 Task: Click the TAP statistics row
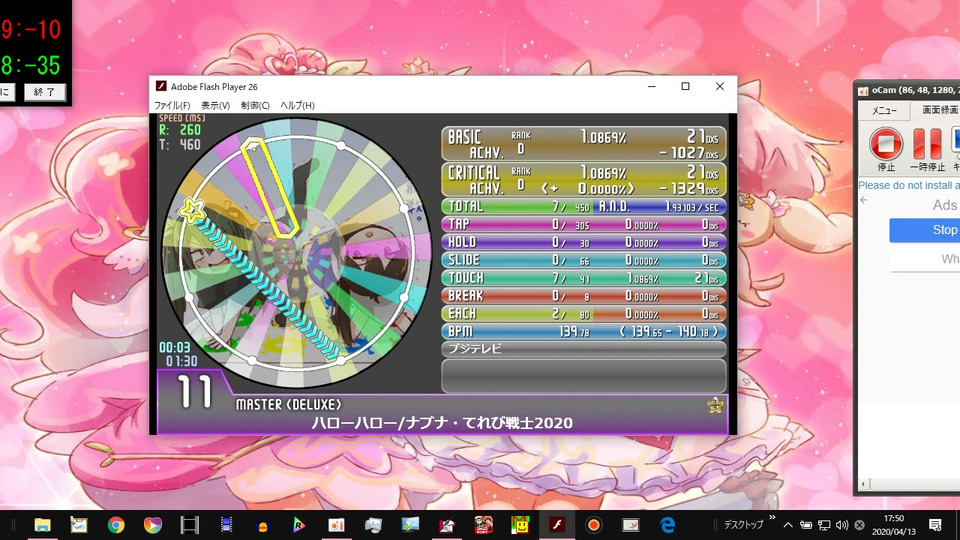point(583,224)
